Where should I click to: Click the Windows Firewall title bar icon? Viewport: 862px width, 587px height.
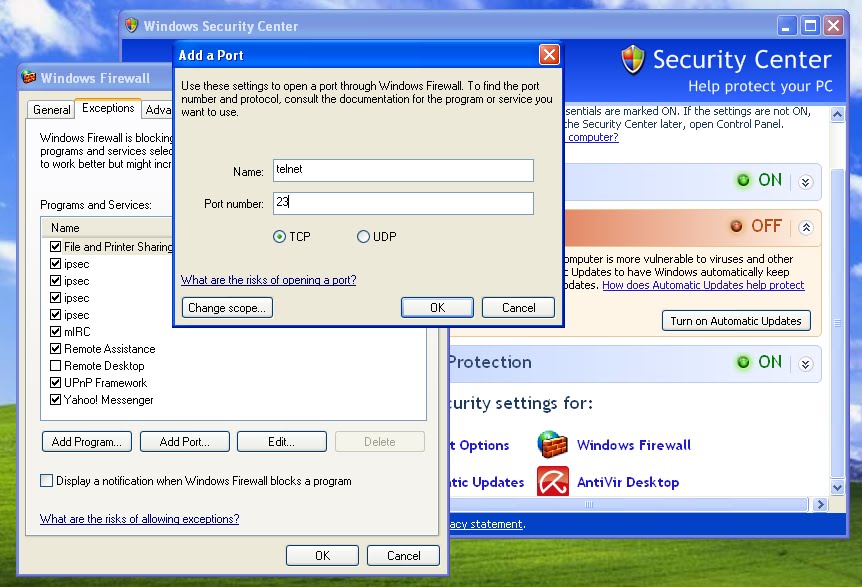(x=29, y=77)
